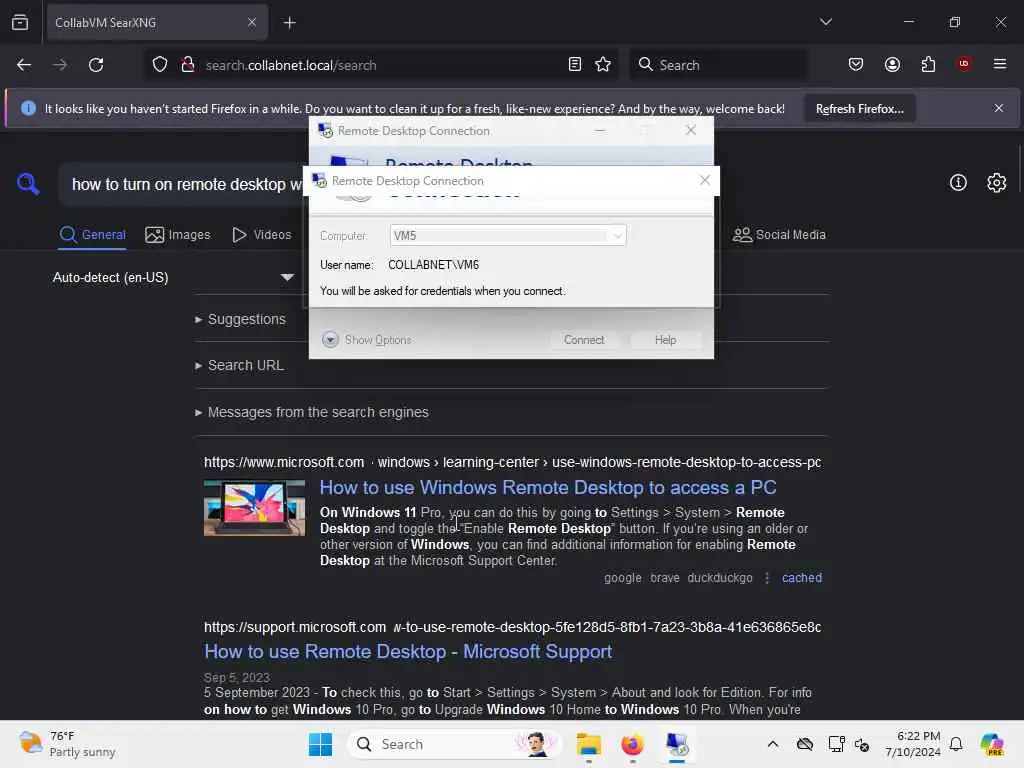Image resolution: width=1024 pixels, height=768 pixels.
Task: Click the duckduckgo engine label on first result
Action: click(720, 578)
